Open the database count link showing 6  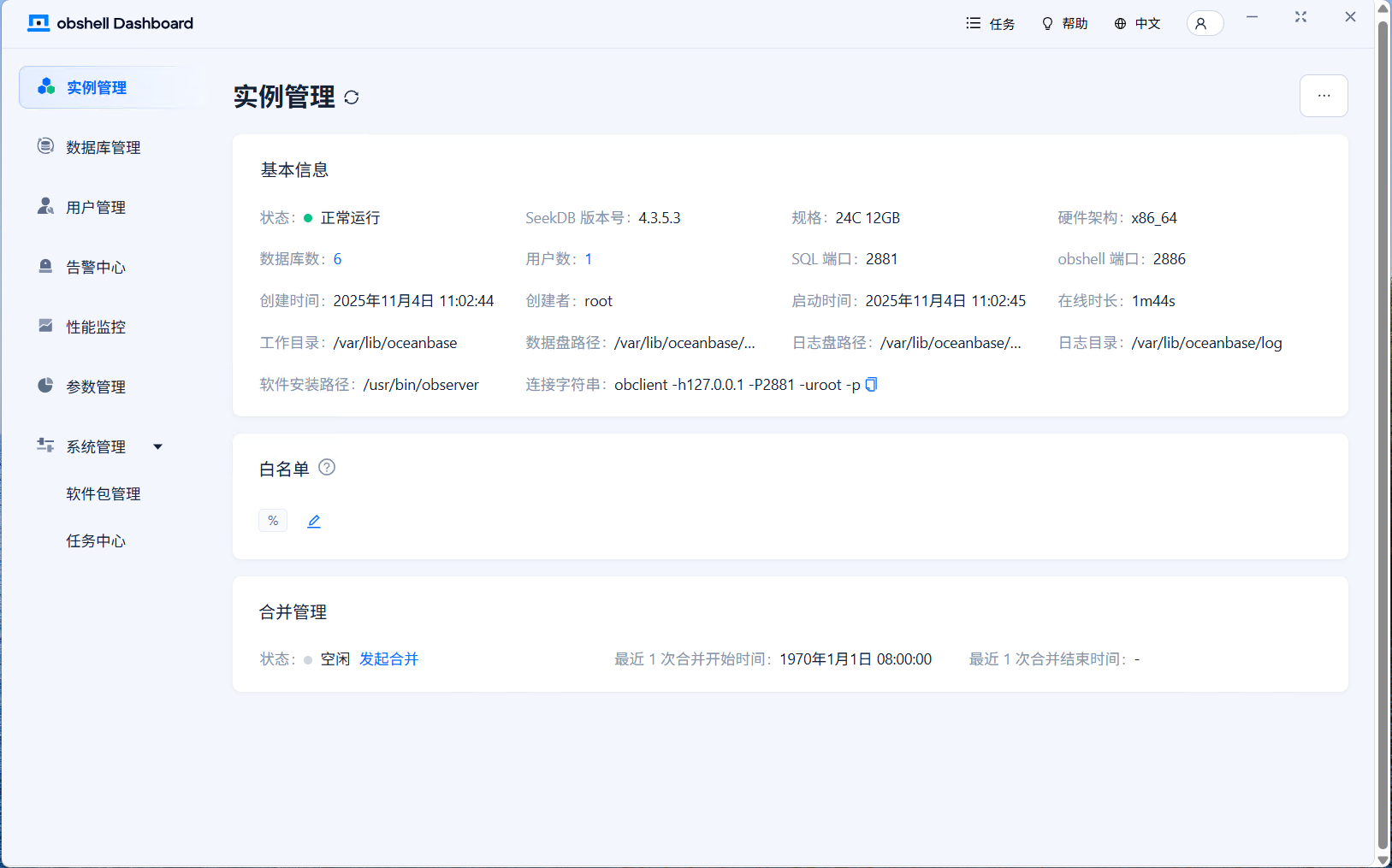click(336, 258)
